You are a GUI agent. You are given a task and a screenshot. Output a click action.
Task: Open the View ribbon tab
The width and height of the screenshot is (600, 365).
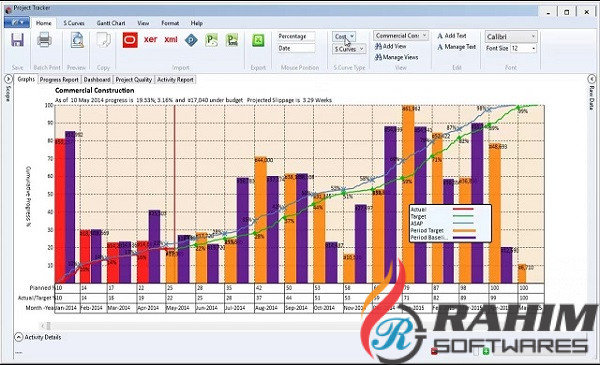pos(143,23)
